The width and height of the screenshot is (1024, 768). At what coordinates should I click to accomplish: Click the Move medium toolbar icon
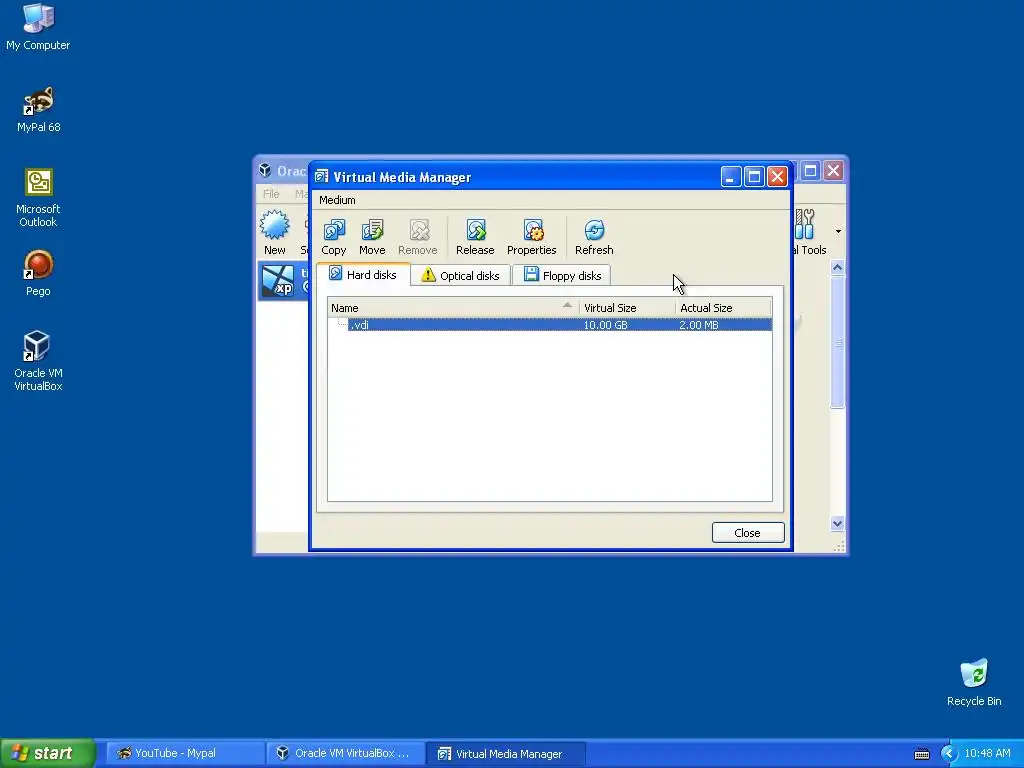pyautogui.click(x=372, y=237)
